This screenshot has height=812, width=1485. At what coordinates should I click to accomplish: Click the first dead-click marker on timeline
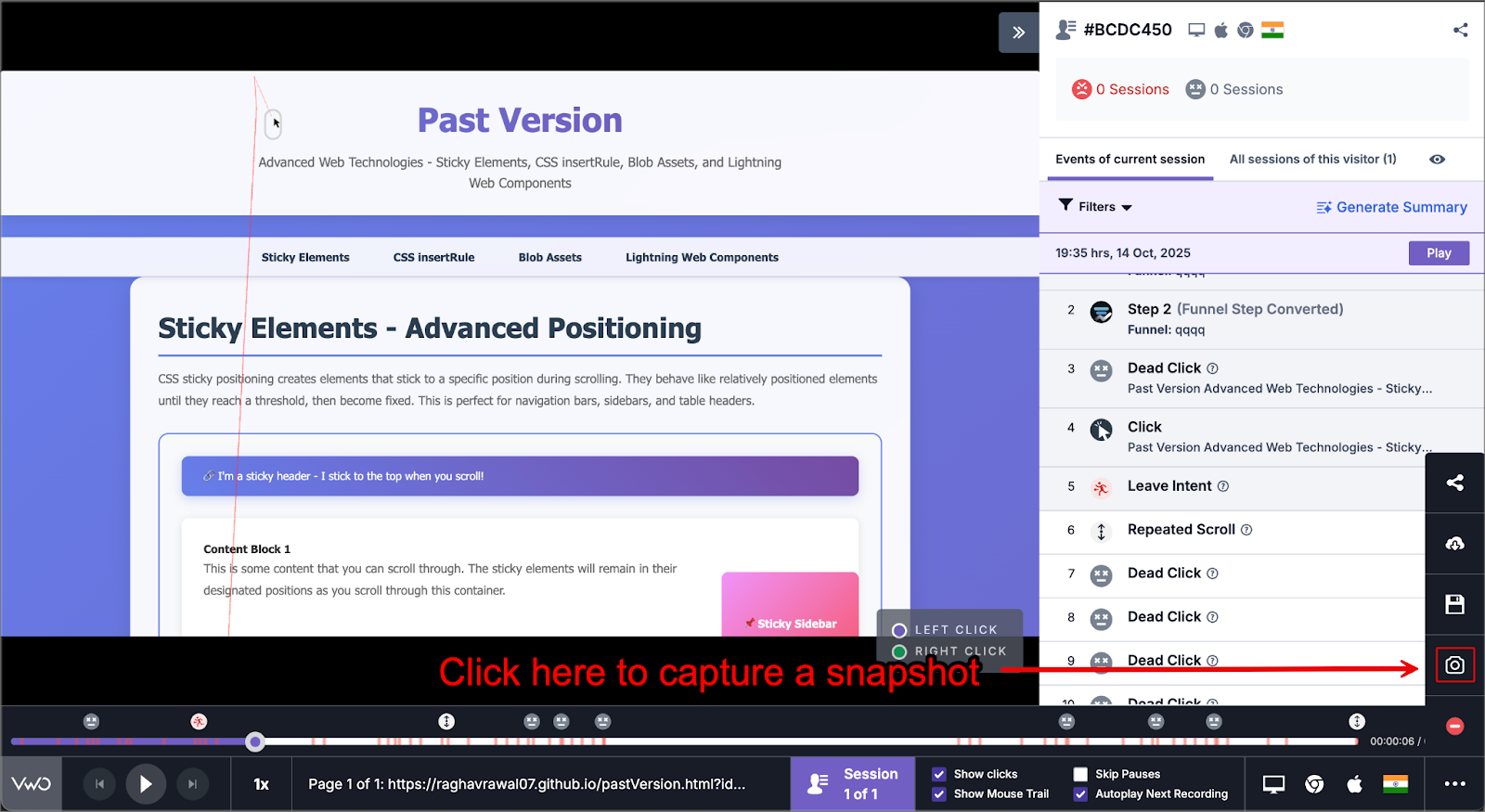tap(91, 721)
